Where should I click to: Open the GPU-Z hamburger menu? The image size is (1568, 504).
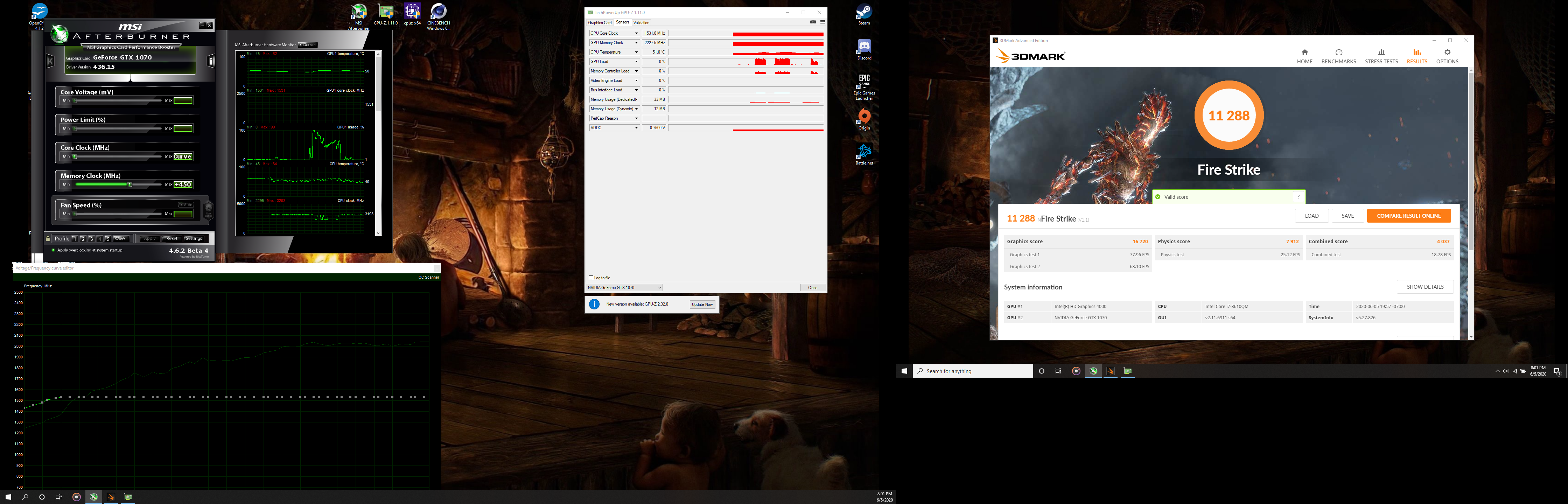[x=822, y=22]
